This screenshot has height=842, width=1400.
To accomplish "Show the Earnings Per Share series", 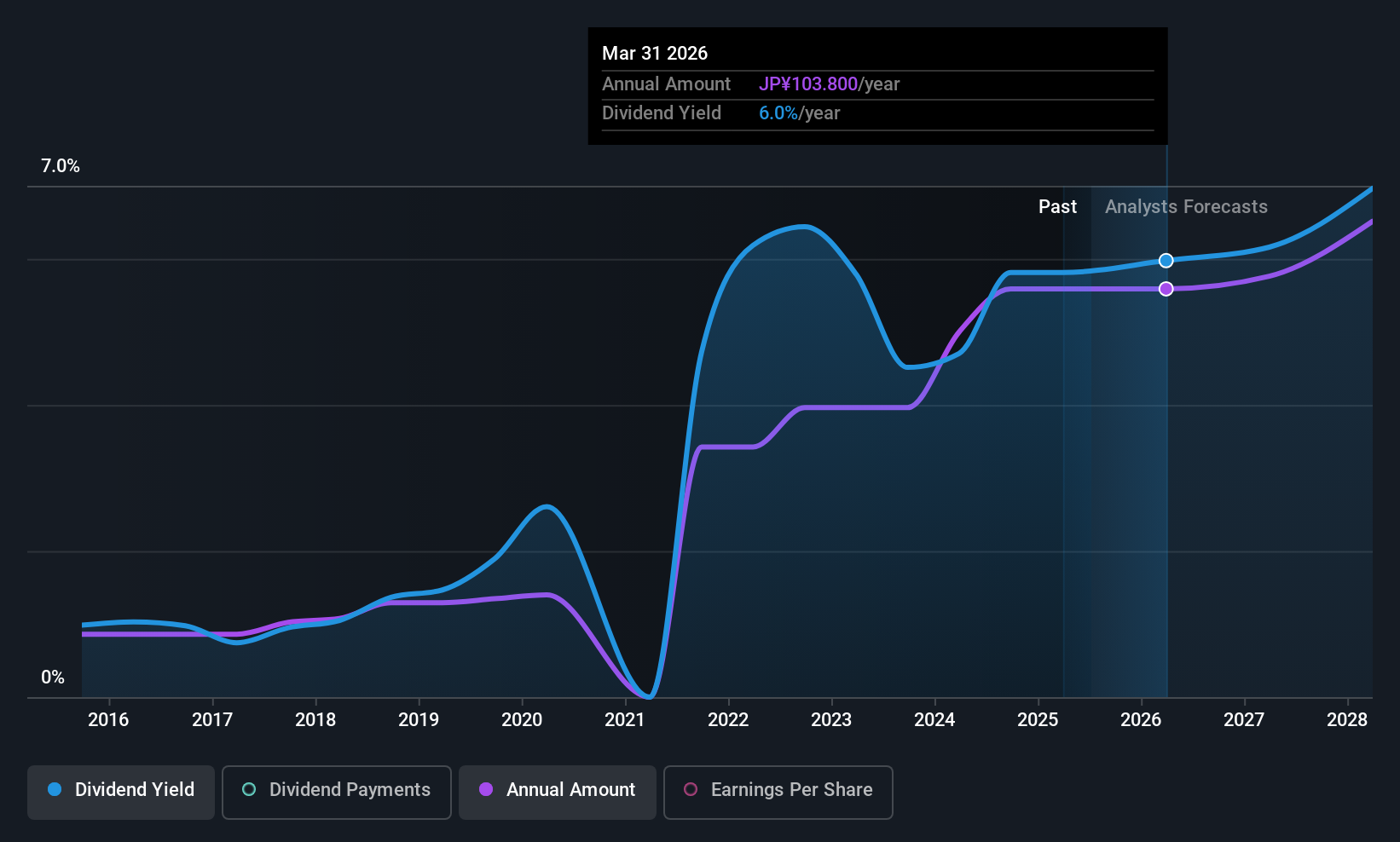I will pos(778,793).
